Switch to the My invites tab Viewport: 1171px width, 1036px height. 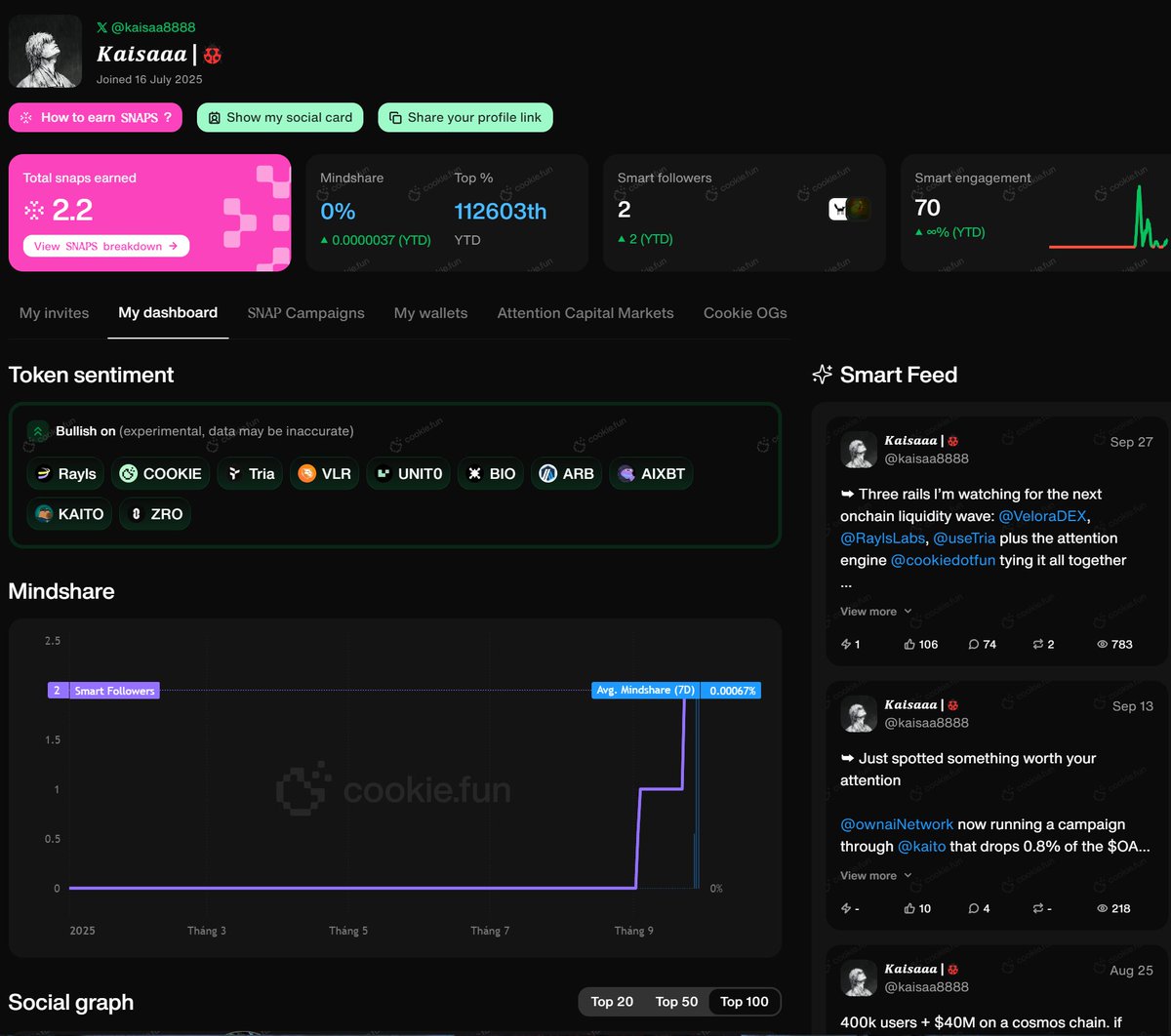point(55,313)
